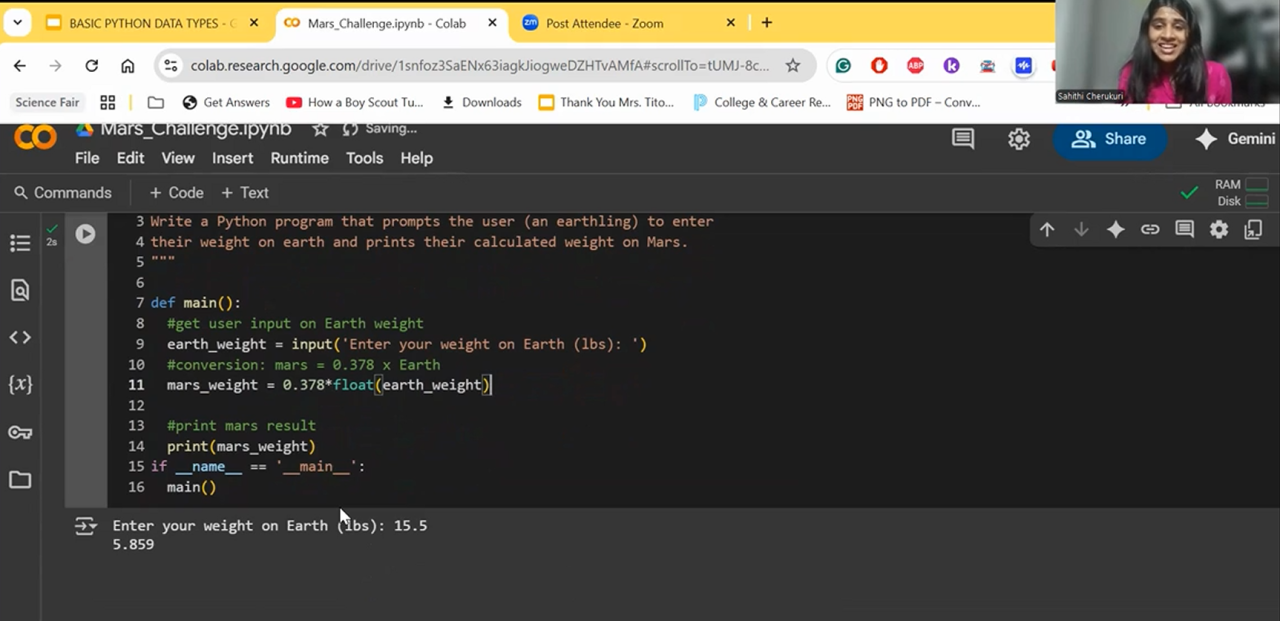Screen dimensions: 1280x621
Task: Reload the browser page
Action: pos(91,66)
